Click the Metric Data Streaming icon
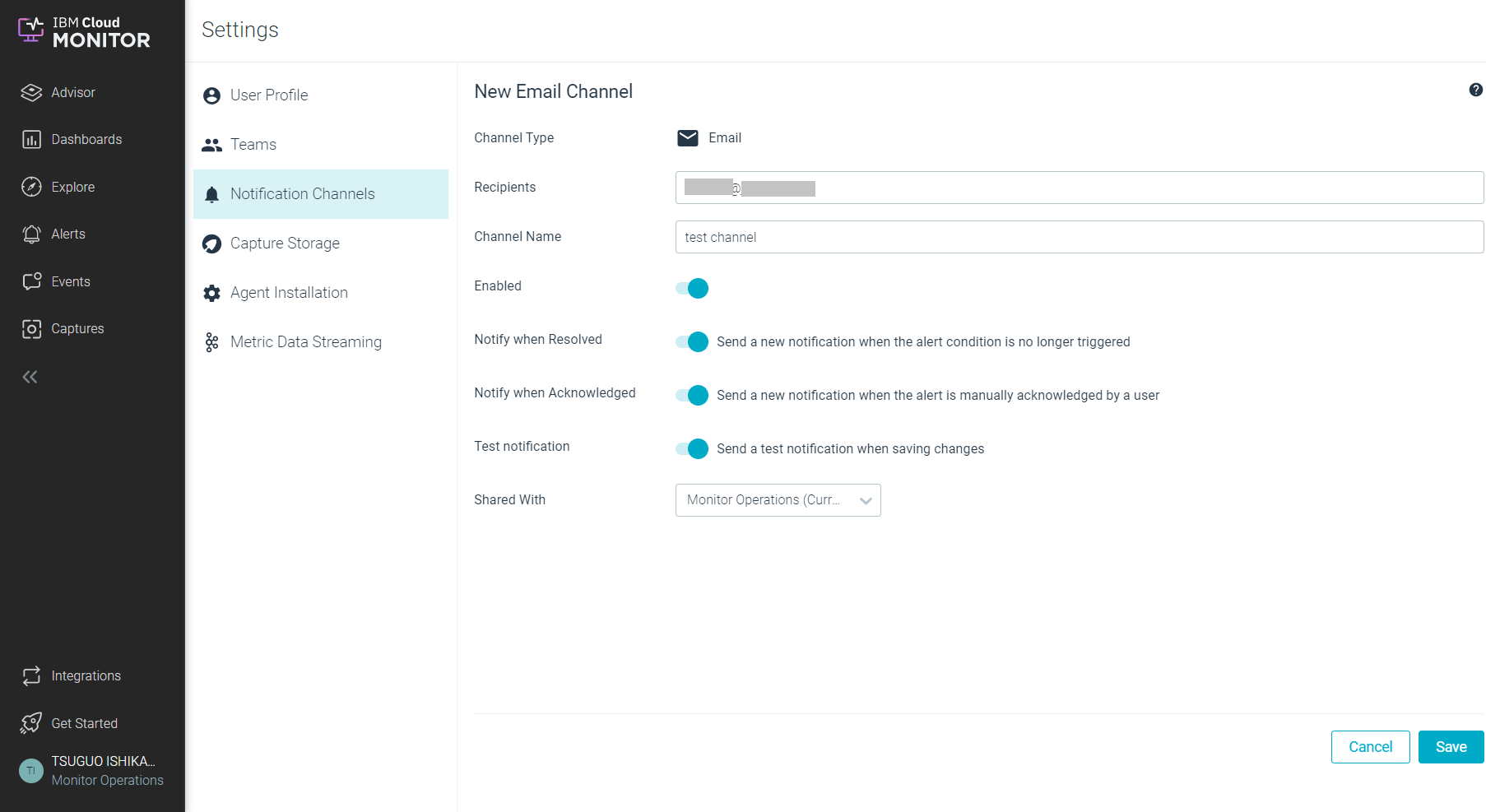The image size is (1486, 812). 211,343
